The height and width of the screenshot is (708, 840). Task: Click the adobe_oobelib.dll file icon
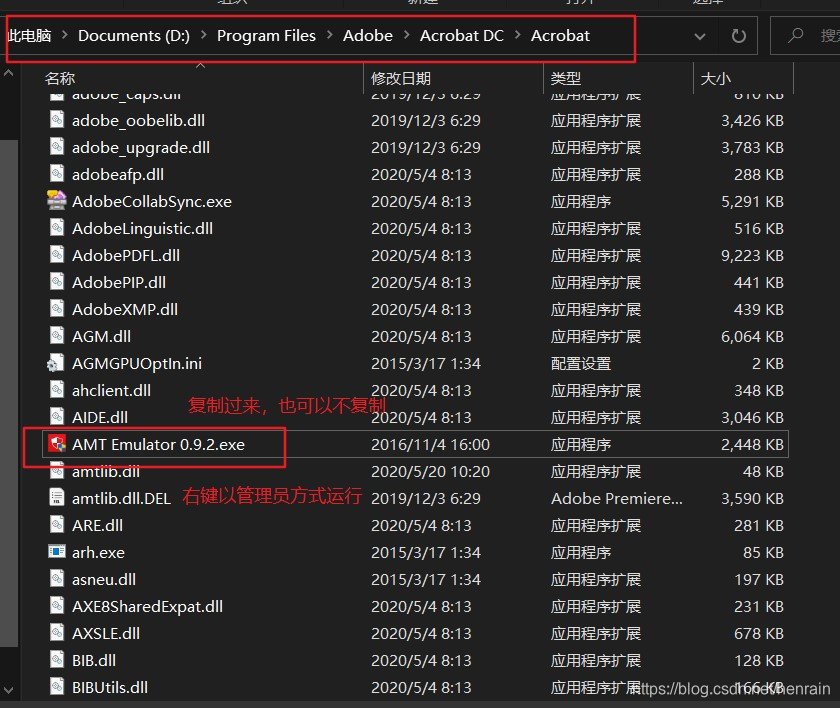click(x=57, y=119)
